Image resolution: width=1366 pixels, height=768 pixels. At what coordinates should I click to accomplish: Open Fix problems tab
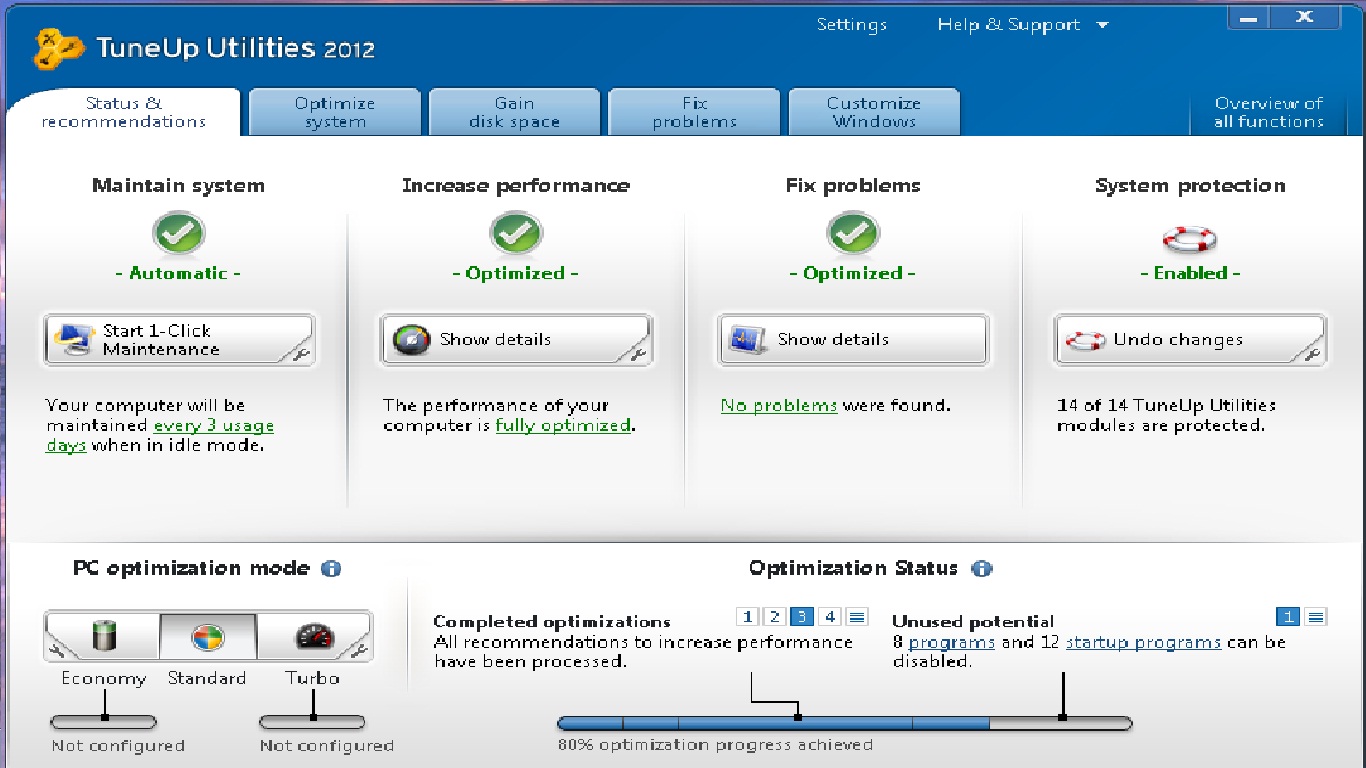coord(694,112)
